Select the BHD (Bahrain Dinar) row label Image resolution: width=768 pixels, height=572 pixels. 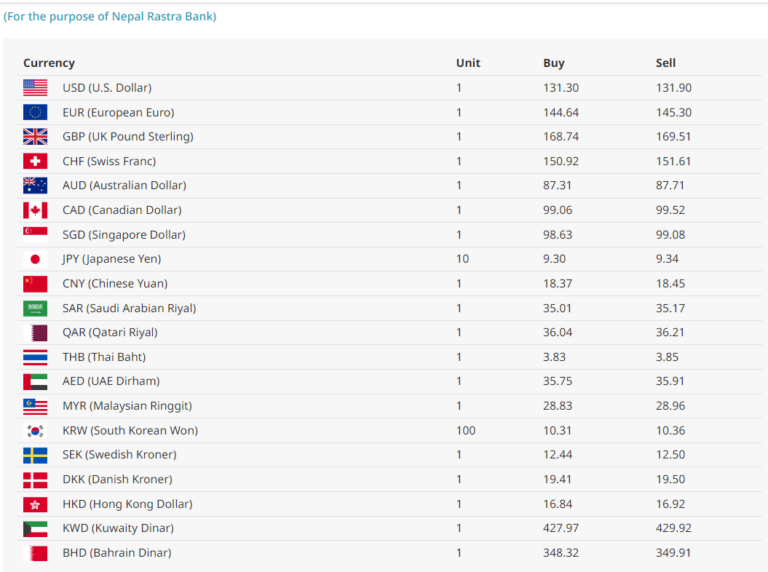pyautogui.click(x=117, y=553)
